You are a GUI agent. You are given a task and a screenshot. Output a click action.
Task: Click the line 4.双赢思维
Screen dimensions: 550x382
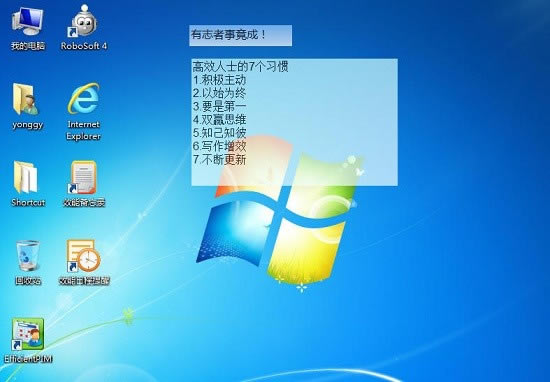(219, 120)
